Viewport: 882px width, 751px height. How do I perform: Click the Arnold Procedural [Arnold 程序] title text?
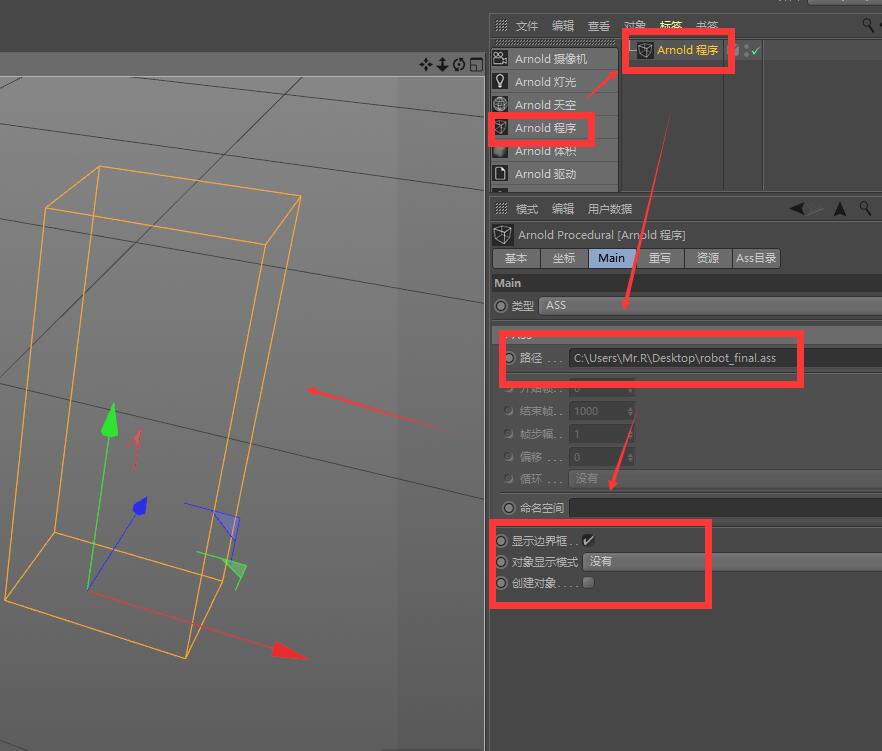[x=601, y=235]
